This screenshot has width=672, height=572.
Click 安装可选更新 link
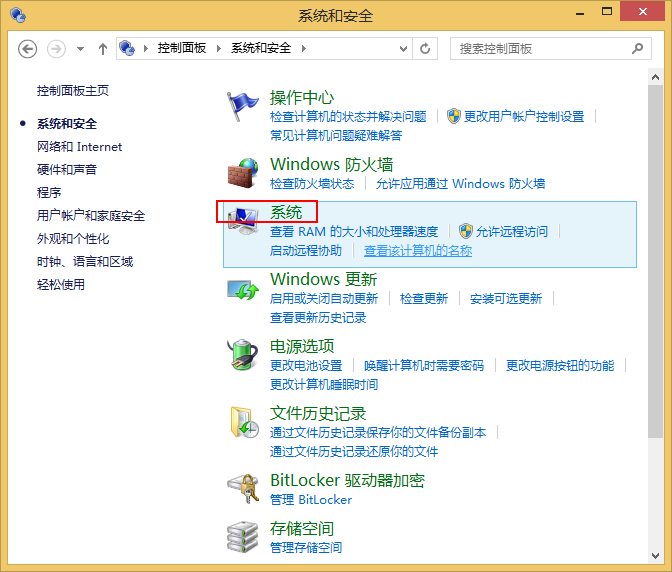point(506,298)
